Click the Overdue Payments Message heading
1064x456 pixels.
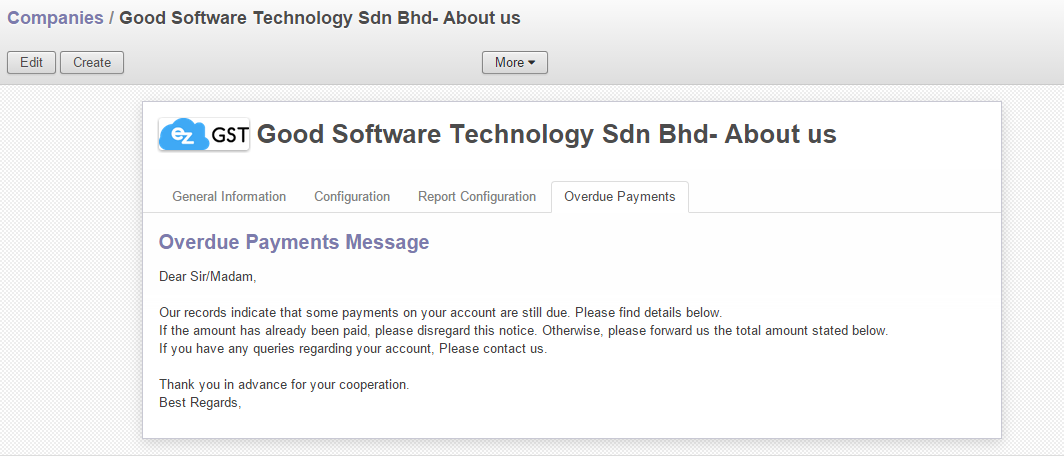coord(294,242)
